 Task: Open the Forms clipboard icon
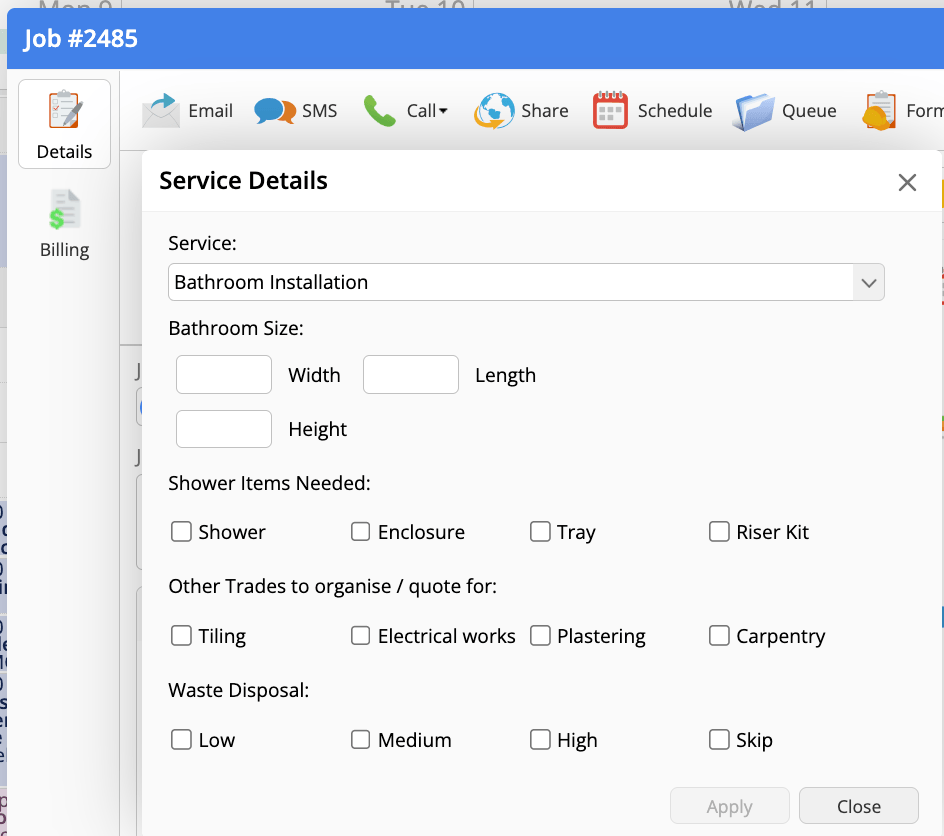click(879, 111)
